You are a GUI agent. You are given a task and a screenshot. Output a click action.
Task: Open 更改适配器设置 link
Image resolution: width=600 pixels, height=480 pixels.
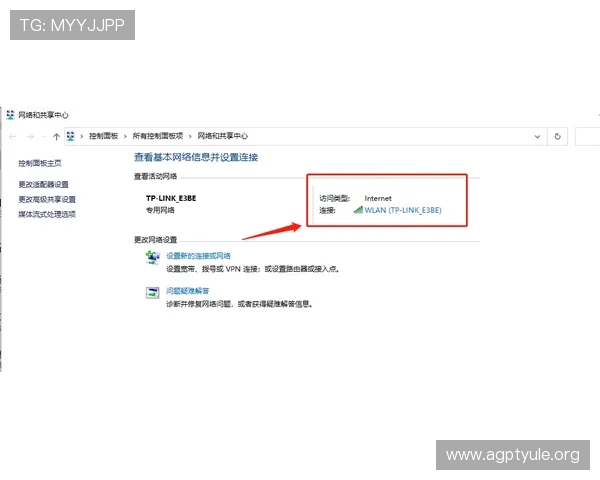(x=44, y=184)
